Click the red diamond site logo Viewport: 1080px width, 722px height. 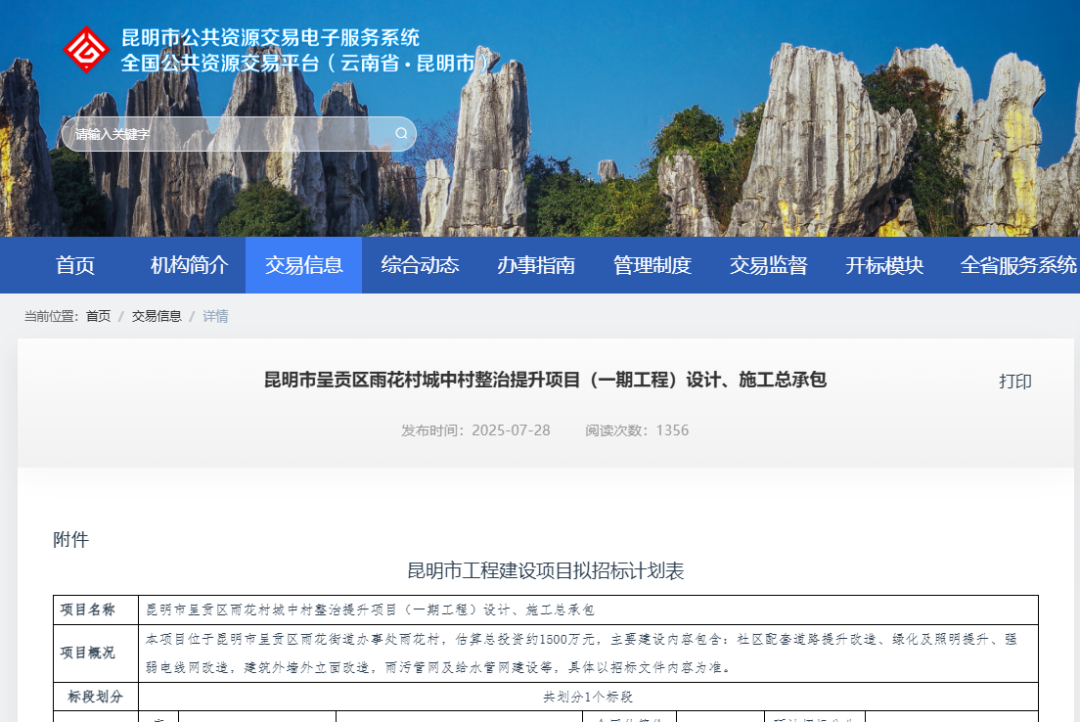[x=86, y=50]
